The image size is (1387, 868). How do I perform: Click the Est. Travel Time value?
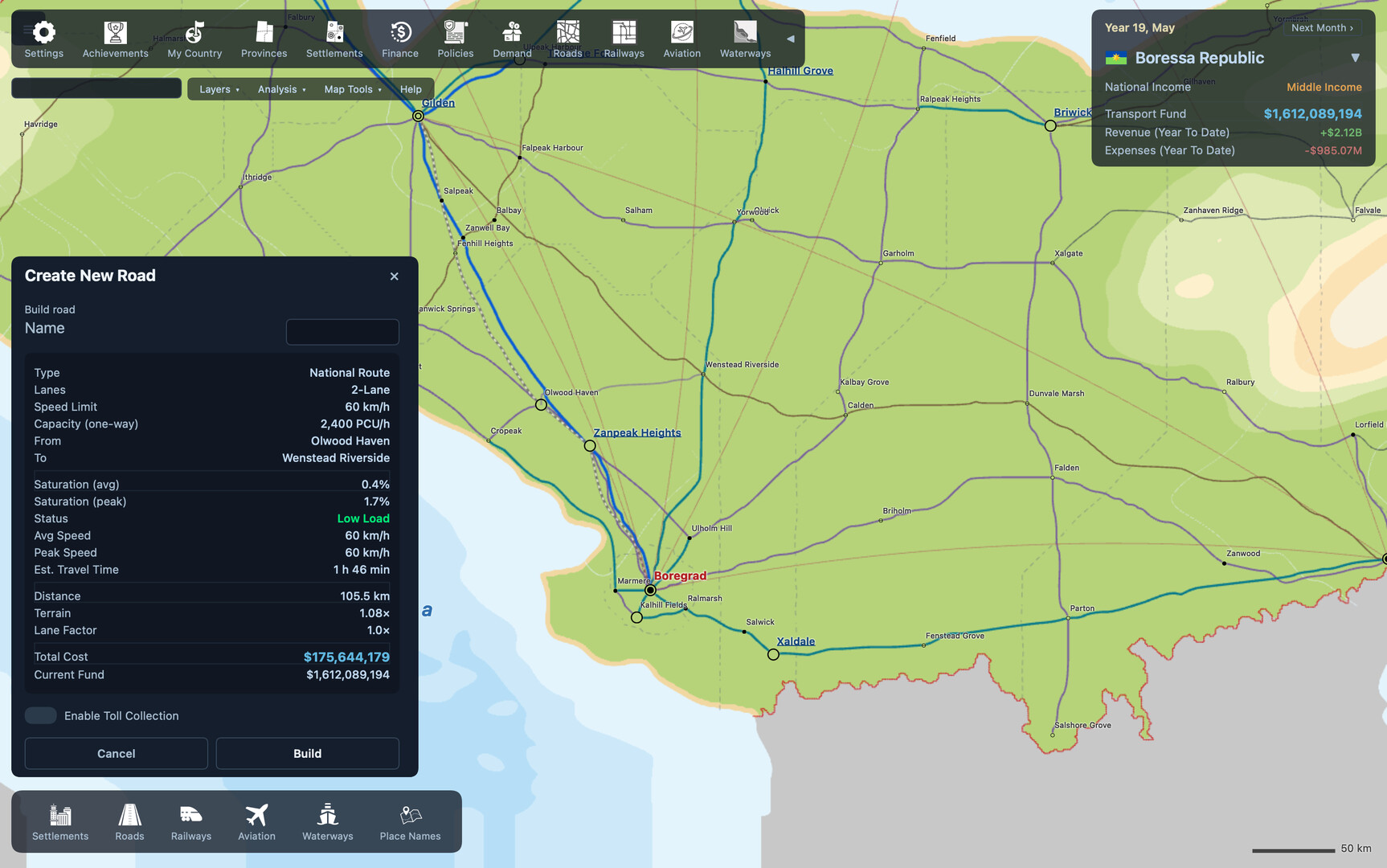pos(362,570)
